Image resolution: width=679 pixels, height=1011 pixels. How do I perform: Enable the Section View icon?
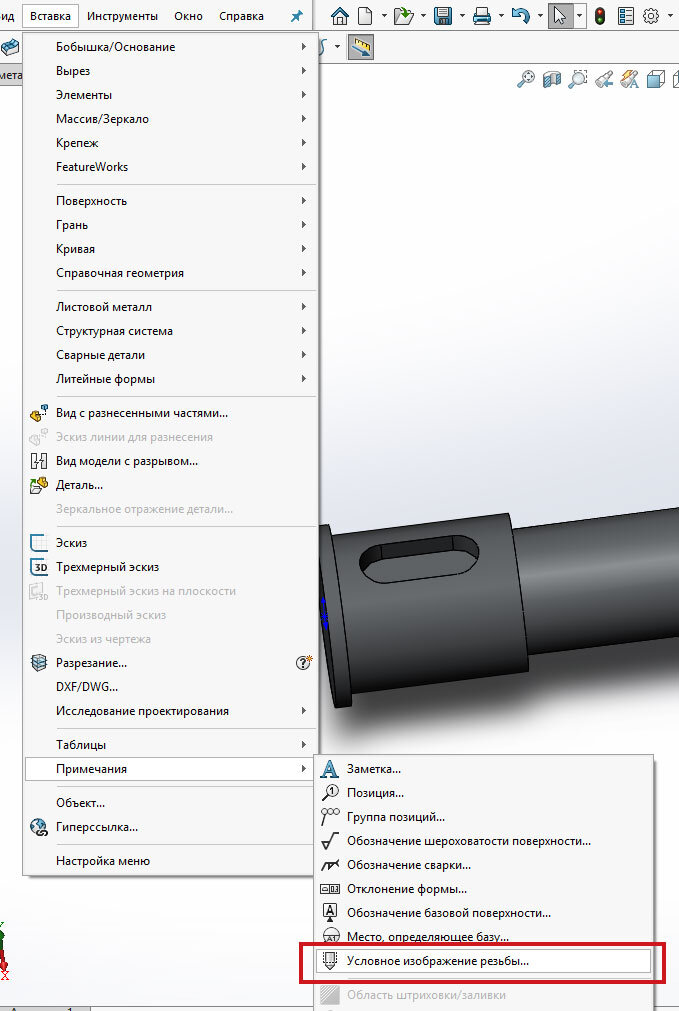[552, 79]
